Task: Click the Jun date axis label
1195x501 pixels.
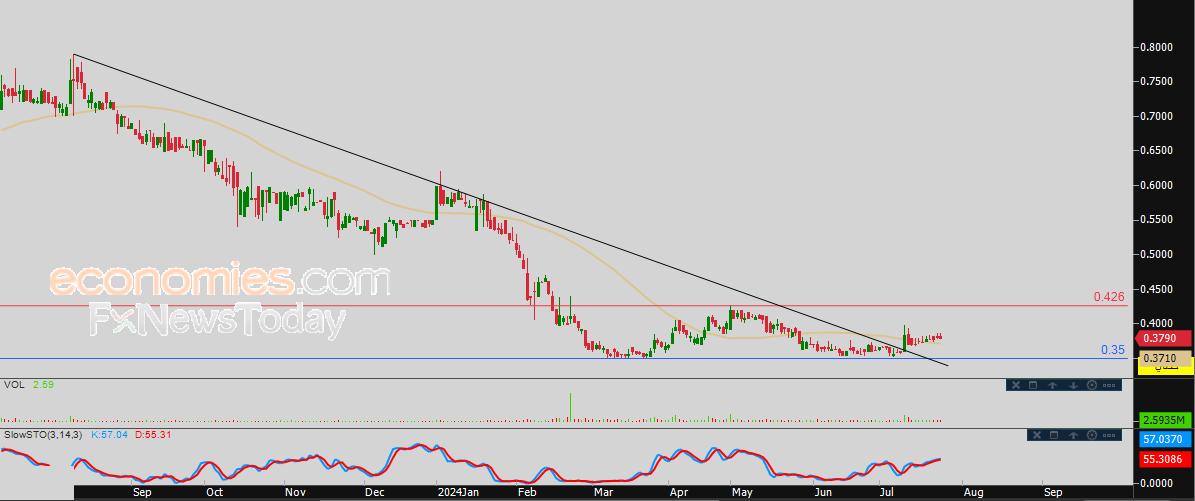Action: click(822, 493)
